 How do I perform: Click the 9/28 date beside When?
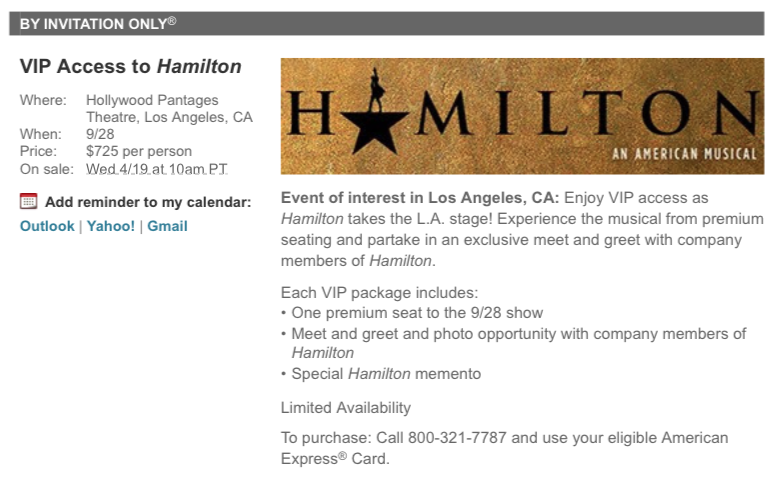pos(100,135)
